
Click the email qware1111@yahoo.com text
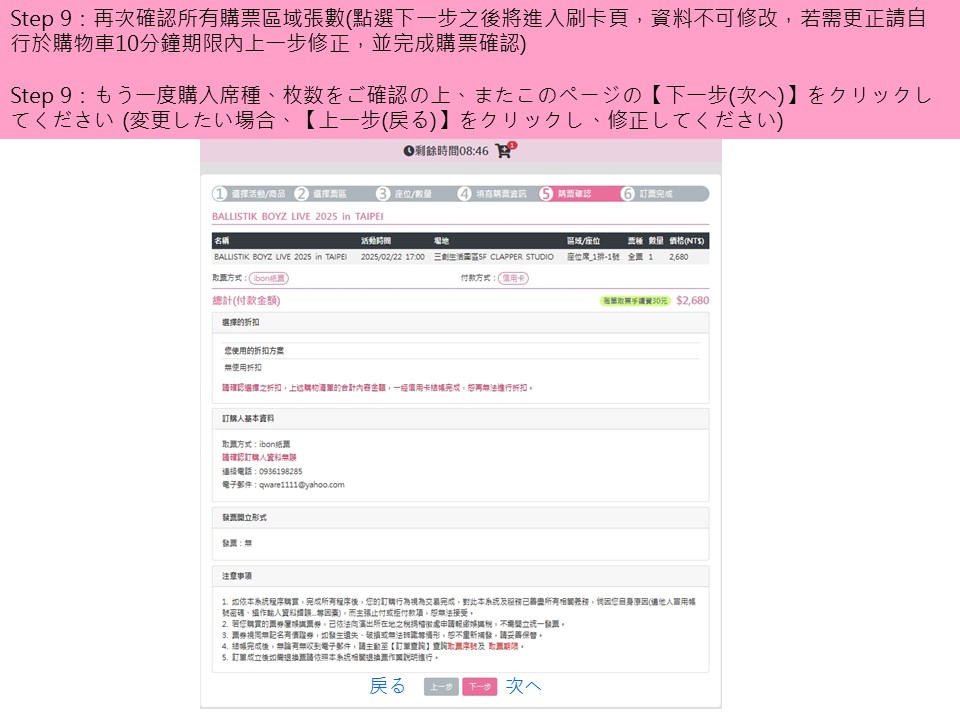[300, 485]
